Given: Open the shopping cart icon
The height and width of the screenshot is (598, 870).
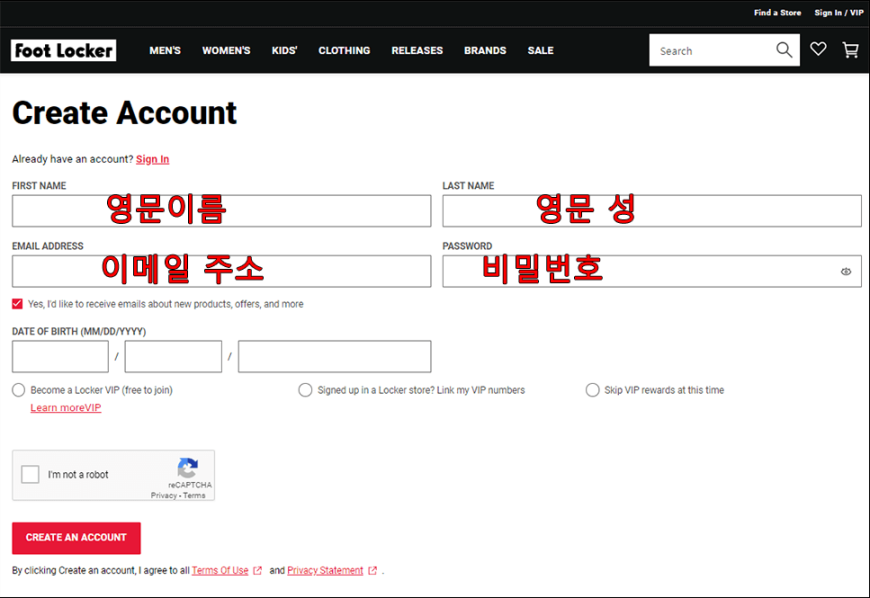Looking at the screenshot, I should pos(850,50).
